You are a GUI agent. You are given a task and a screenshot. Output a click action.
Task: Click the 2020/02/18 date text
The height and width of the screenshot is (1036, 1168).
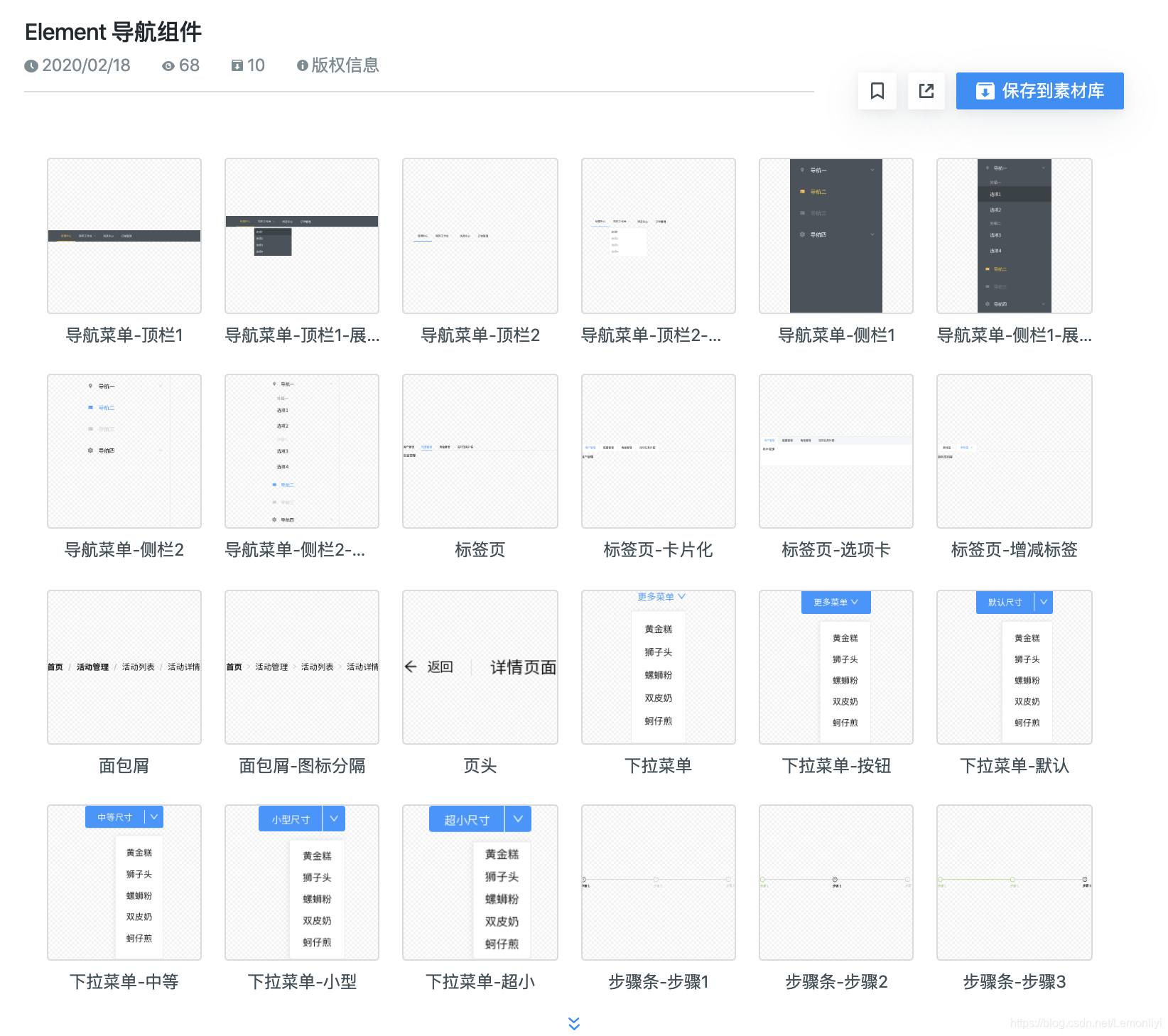pyautogui.click(x=86, y=65)
